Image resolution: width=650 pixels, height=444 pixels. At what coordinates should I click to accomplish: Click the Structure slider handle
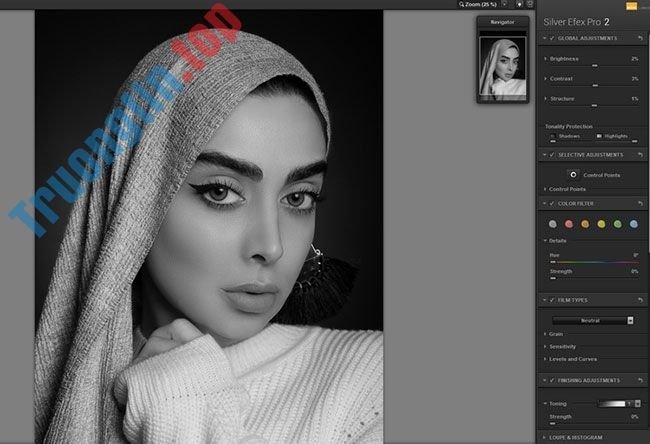coord(594,105)
